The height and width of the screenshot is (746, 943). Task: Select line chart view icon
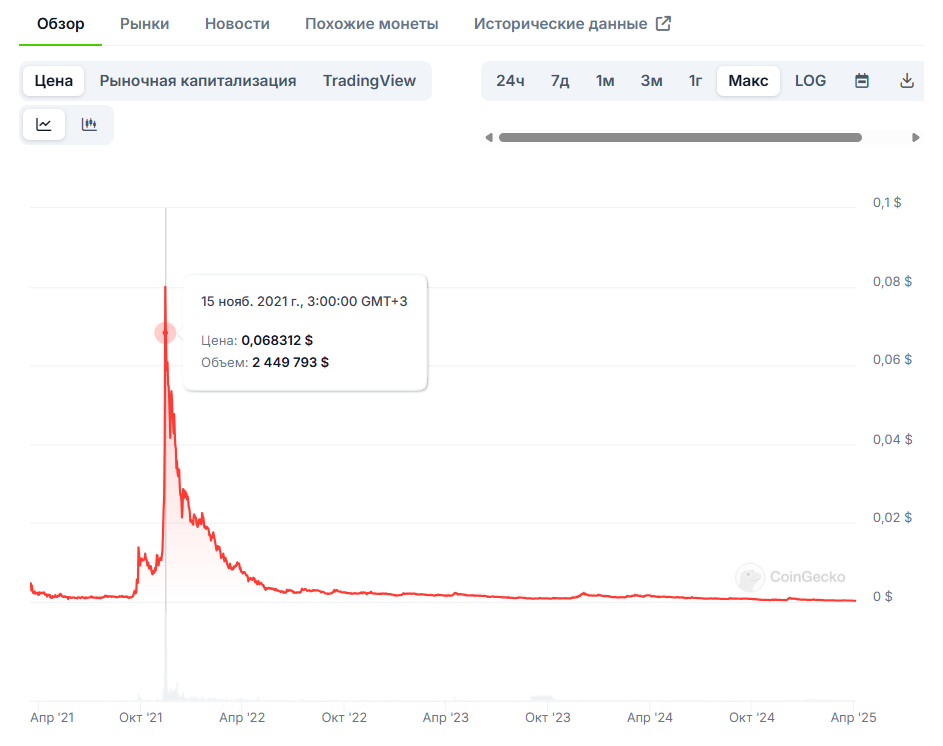pos(44,125)
